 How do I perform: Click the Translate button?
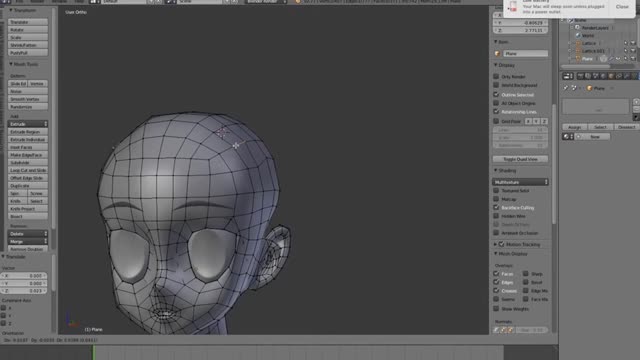coord(28,22)
